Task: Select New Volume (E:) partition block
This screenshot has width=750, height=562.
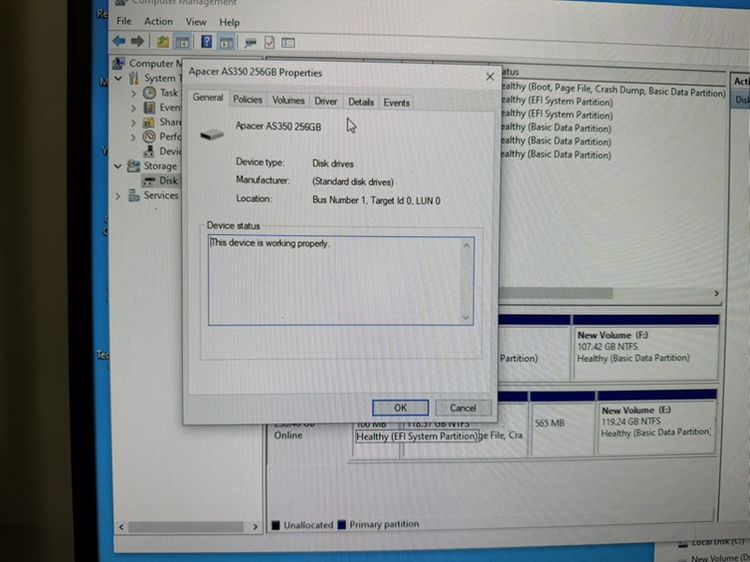Action: [x=656, y=423]
